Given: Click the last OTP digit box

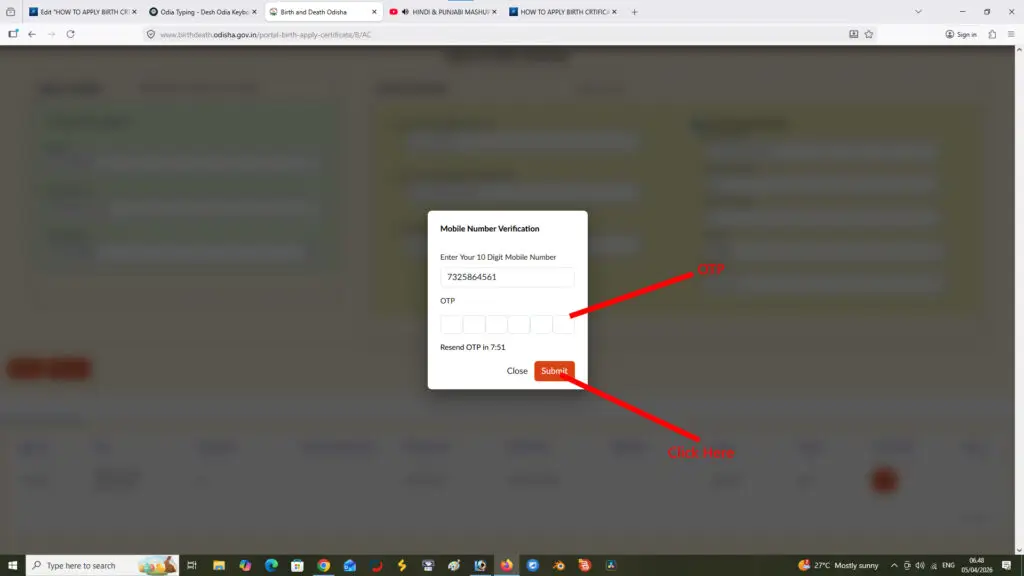Looking at the screenshot, I should 564,324.
